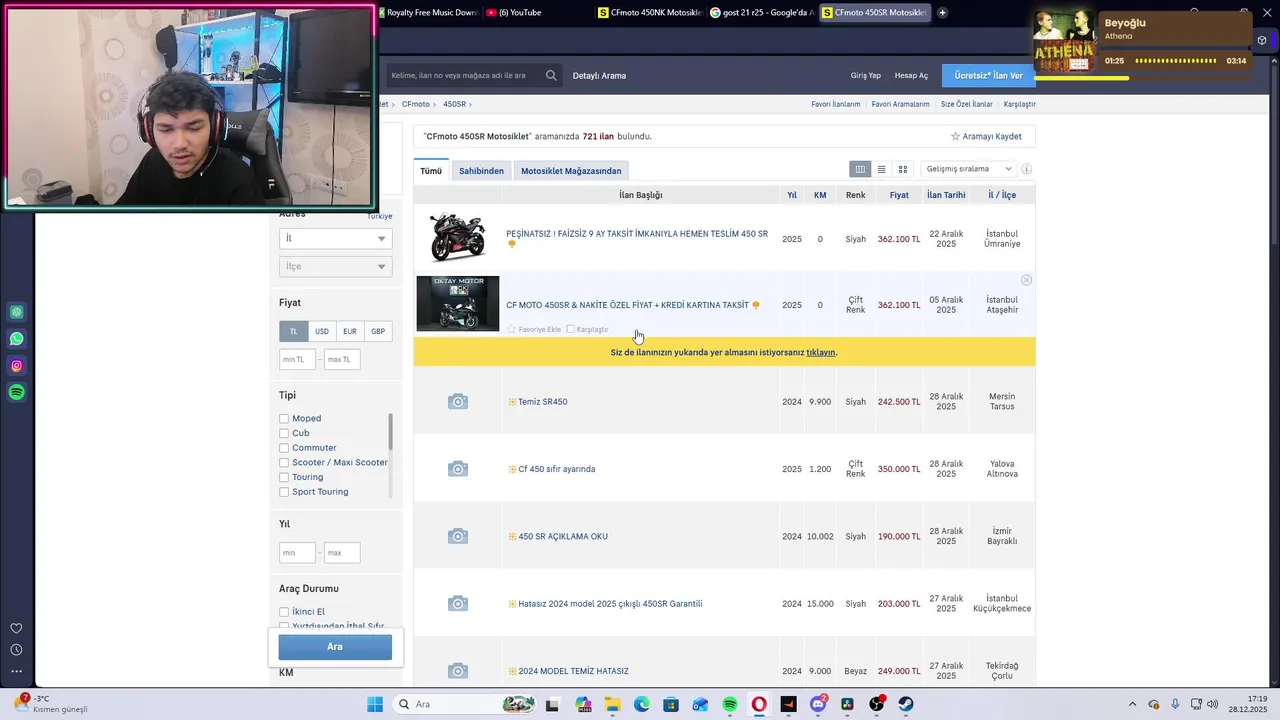1280x720 pixels.
Task: Open new browser tab with plus icon
Action: [x=942, y=13]
